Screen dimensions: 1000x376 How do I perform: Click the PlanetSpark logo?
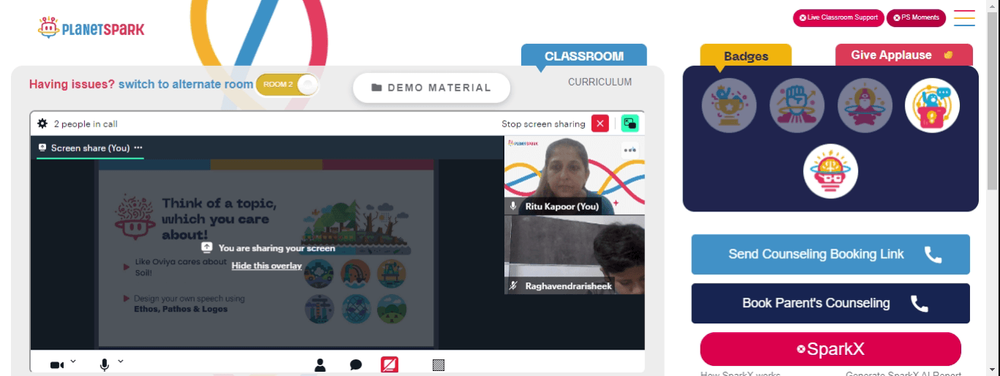pyautogui.click(x=91, y=28)
